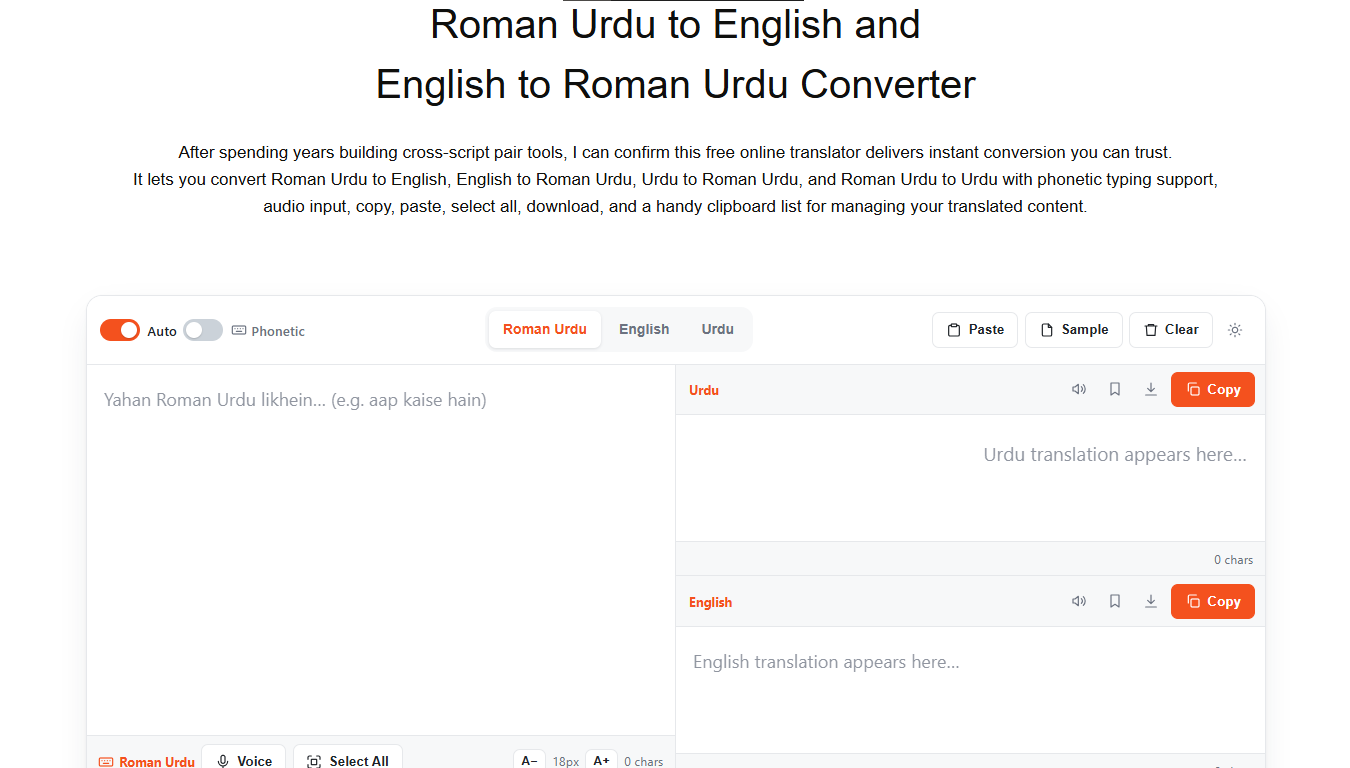The image size is (1350, 768).
Task: Load text with the Sample button
Action: point(1074,330)
